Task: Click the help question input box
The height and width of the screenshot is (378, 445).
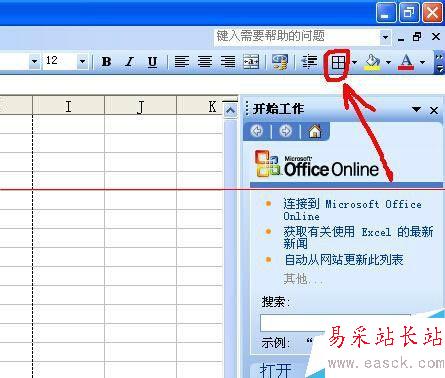Action: [297, 36]
